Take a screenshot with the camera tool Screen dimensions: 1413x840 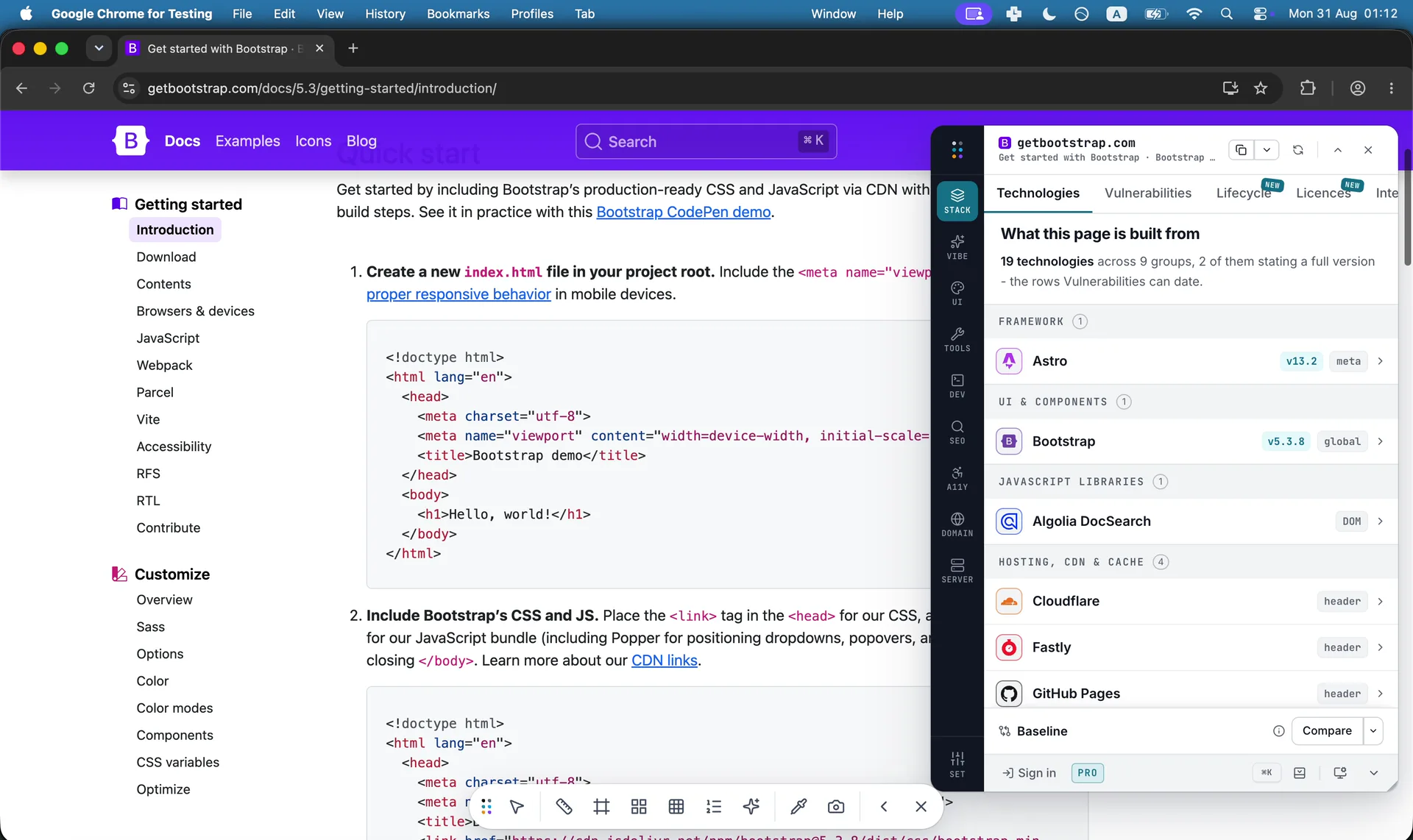coord(836,807)
